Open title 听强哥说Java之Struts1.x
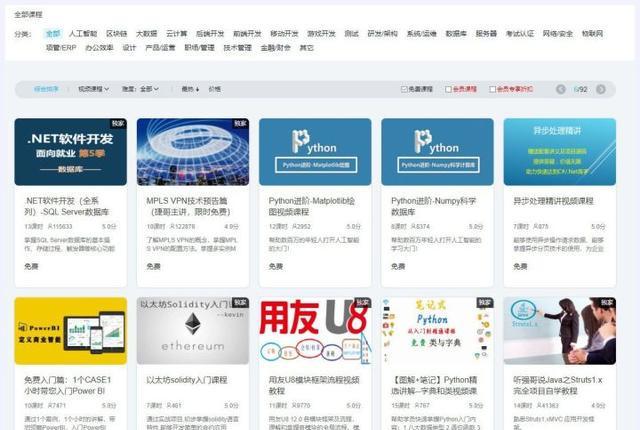Viewport: 640px width, 430px height. (x=558, y=386)
